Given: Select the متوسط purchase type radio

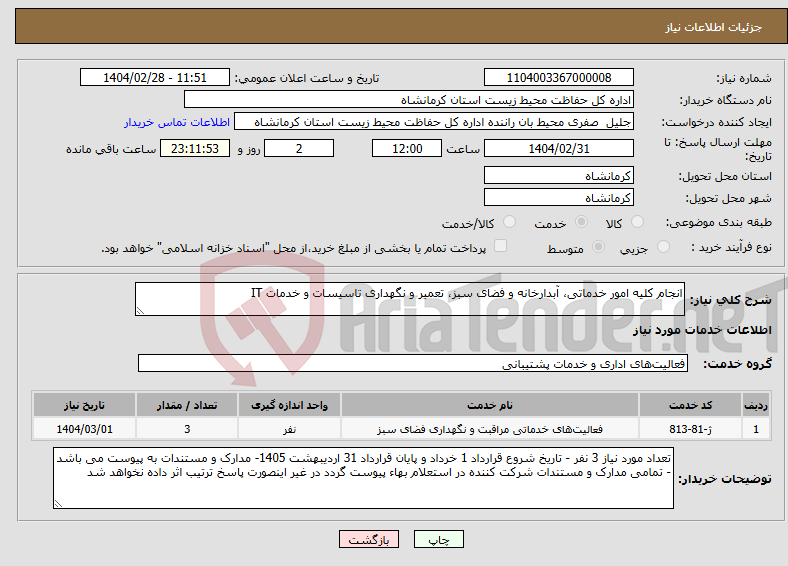Looking at the screenshot, I should (598, 246).
